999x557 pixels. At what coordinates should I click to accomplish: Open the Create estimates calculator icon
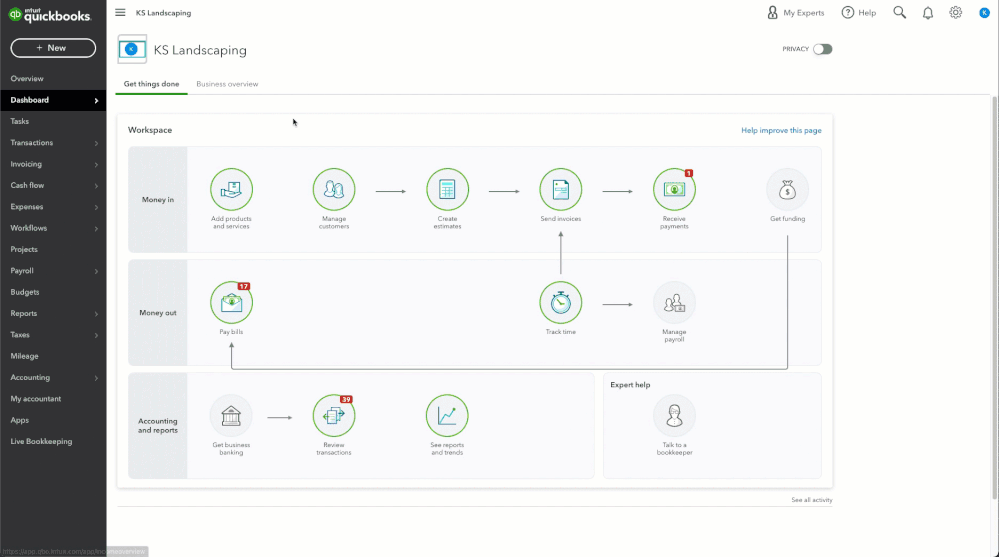click(447, 189)
